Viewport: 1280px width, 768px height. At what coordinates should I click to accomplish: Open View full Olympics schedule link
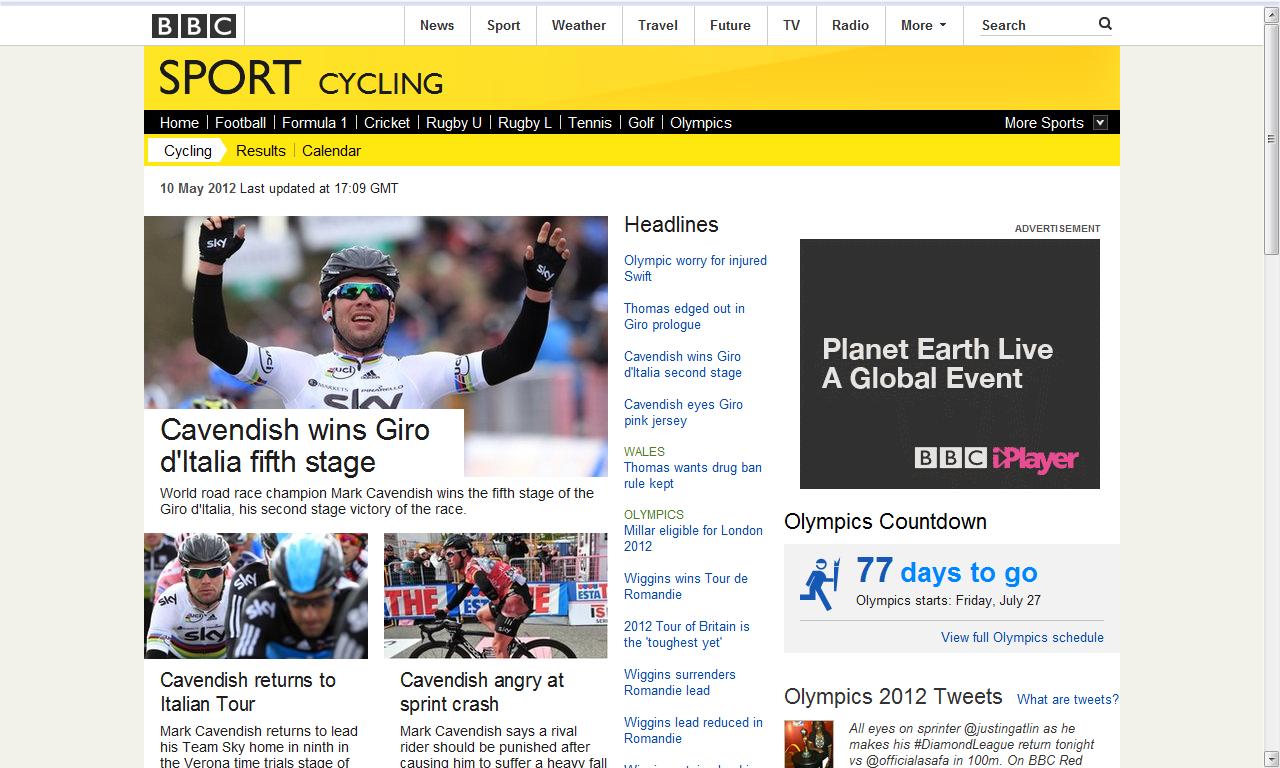click(x=1022, y=637)
